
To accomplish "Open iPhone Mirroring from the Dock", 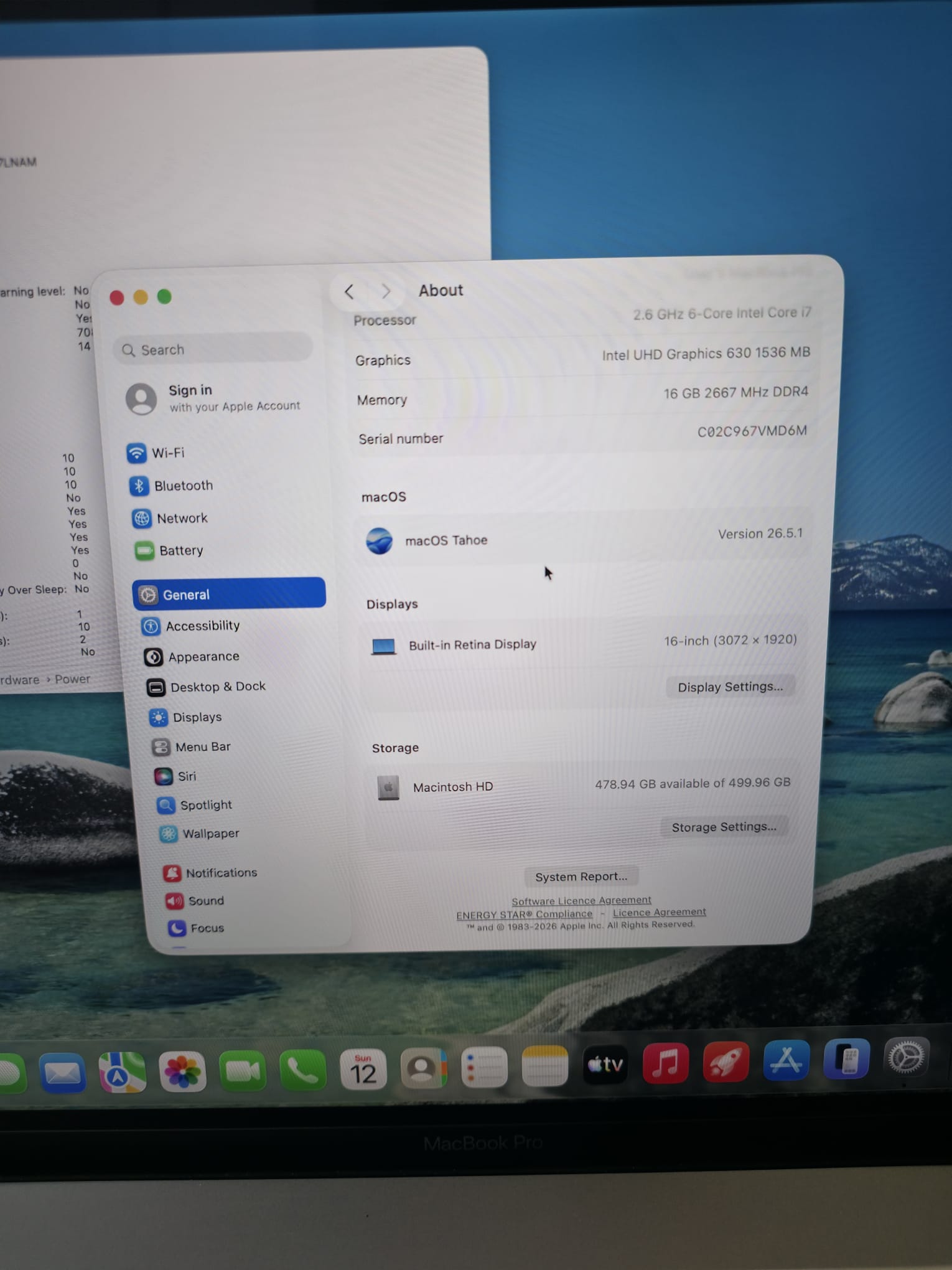I will 846,1058.
